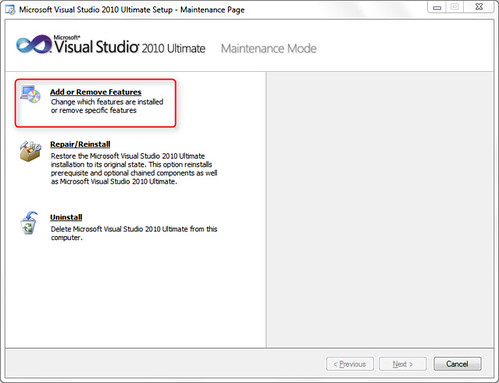The height and width of the screenshot is (383, 499).
Task: Click the Repair/Reinstall toolbox icon
Action: tap(30, 151)
